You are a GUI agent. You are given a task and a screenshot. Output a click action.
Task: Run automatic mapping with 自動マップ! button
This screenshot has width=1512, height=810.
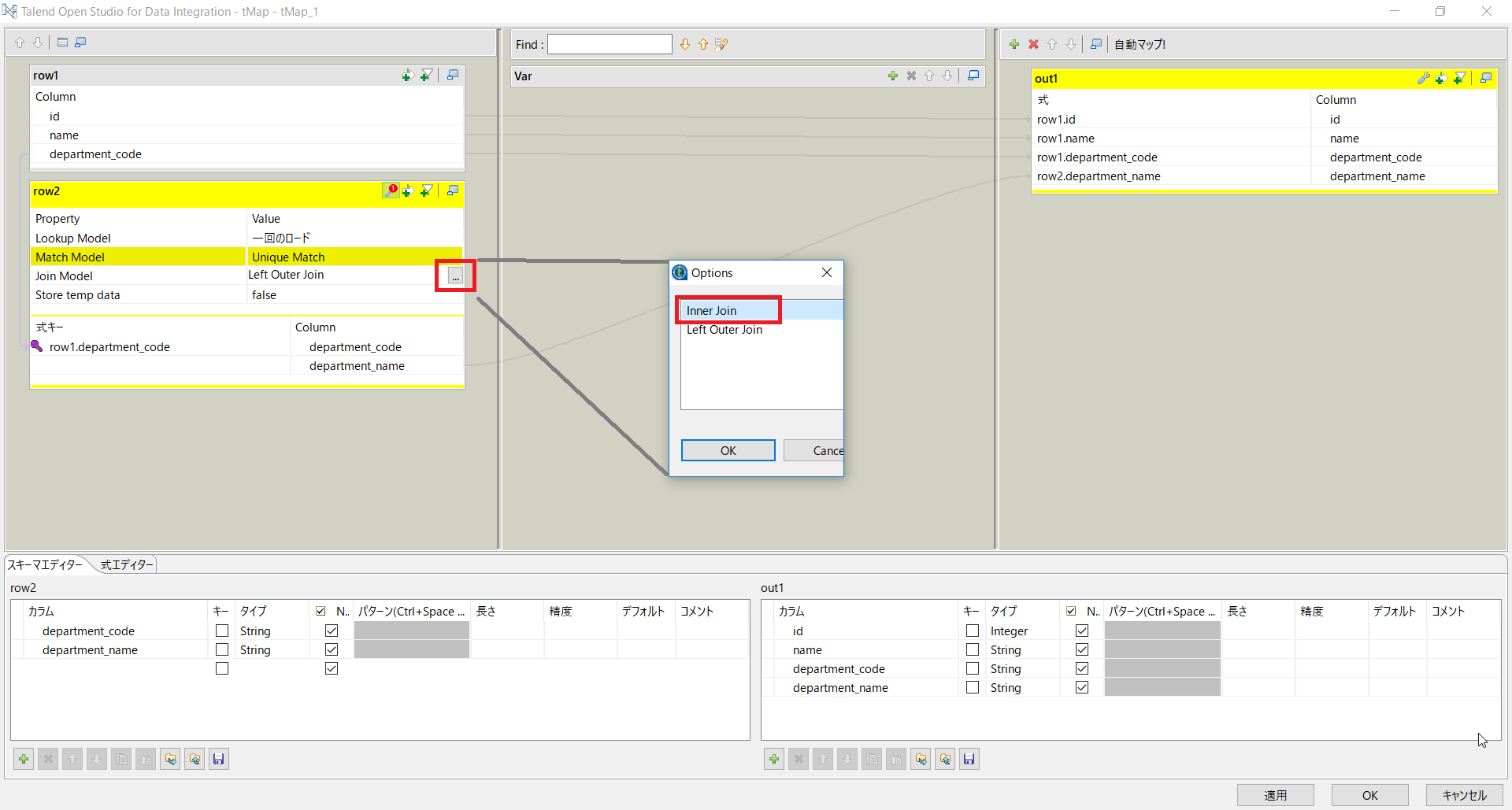pos(1140,44)
